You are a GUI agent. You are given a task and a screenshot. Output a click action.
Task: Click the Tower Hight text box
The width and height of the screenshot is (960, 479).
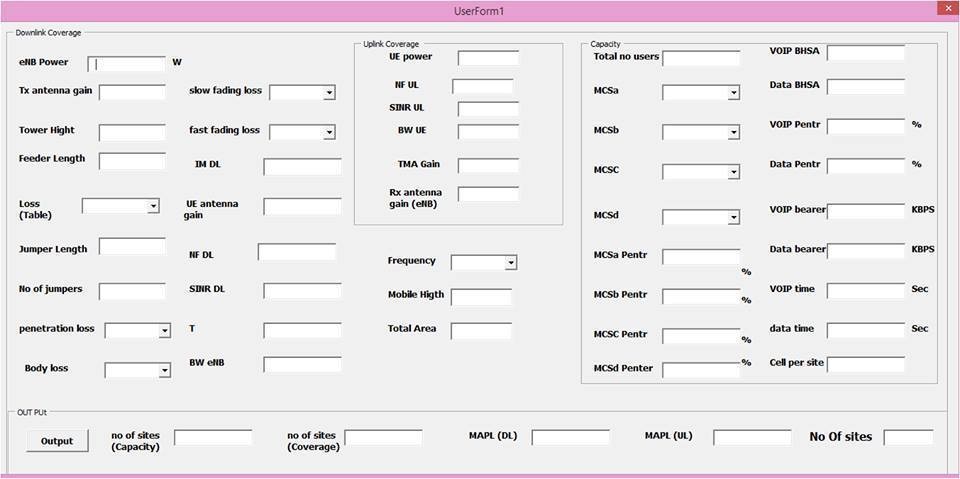pyautogui.click(x=132, y=132)
